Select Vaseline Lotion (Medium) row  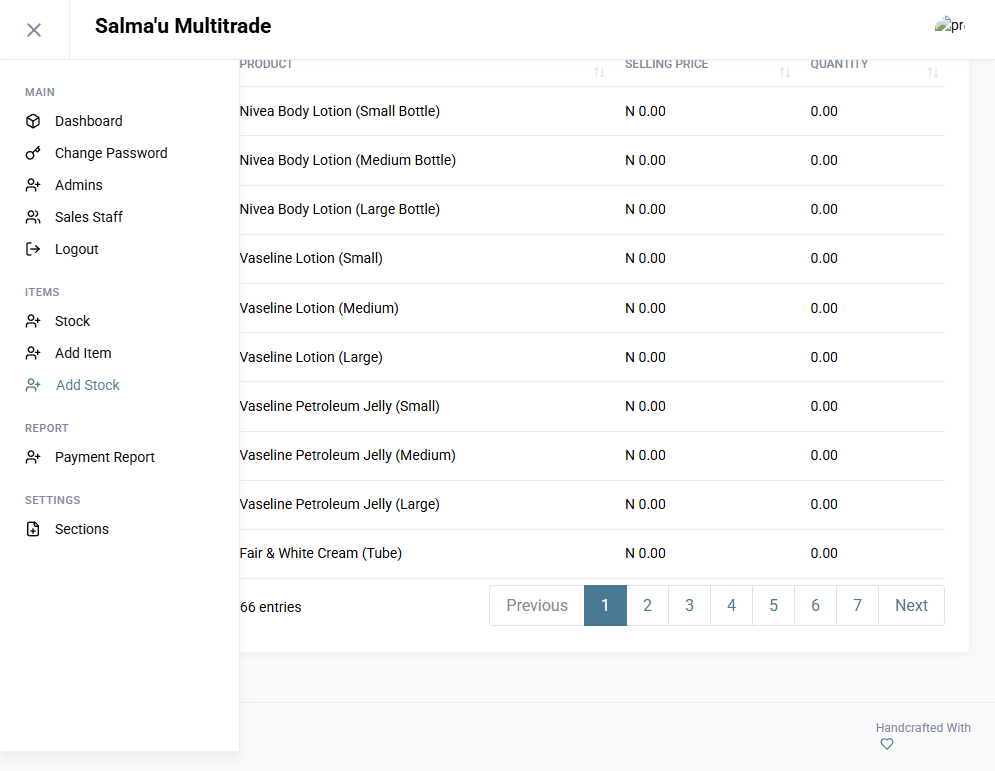(592, 308)
